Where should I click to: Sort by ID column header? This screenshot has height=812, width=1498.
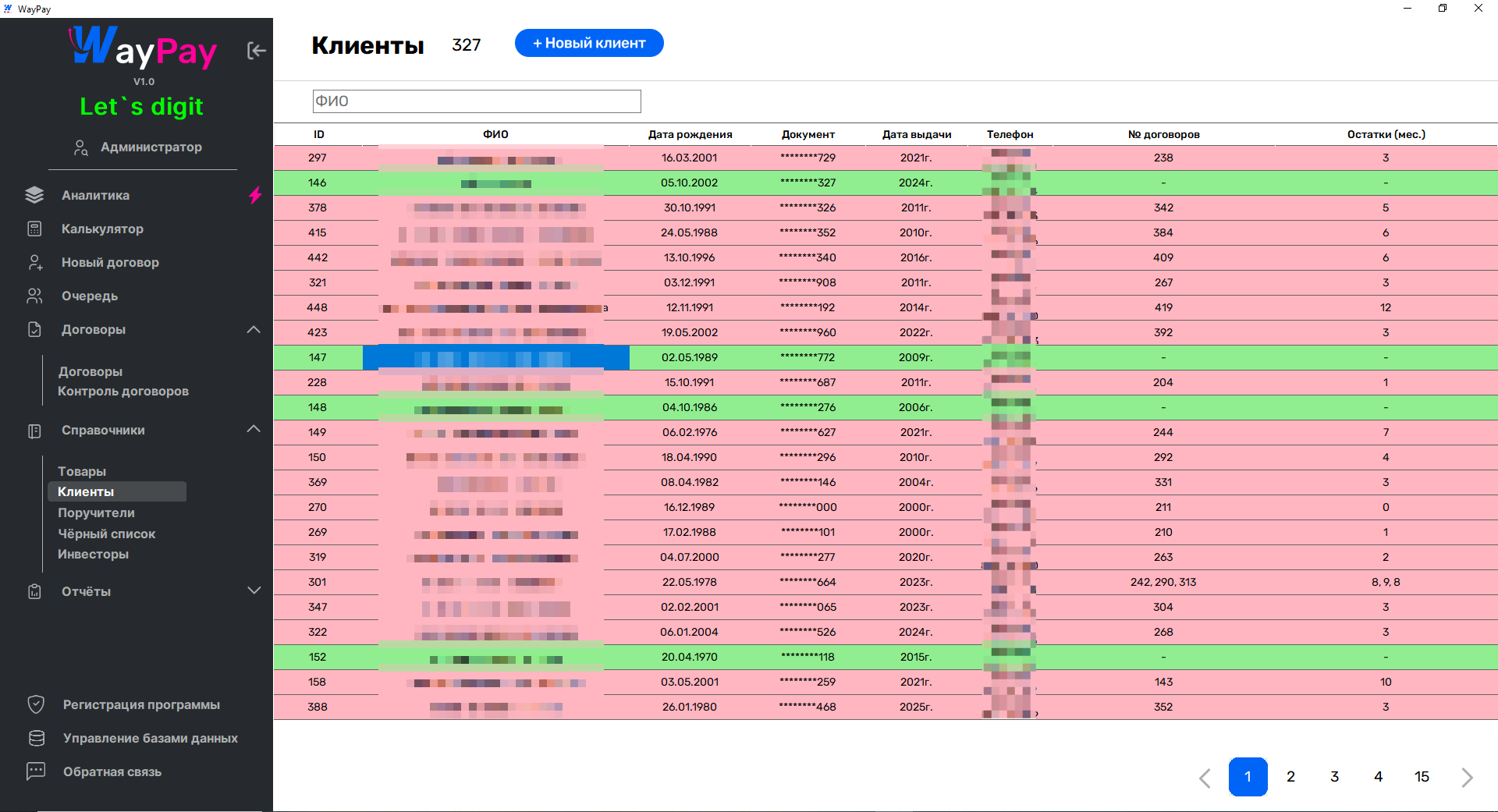pos(318,134)
